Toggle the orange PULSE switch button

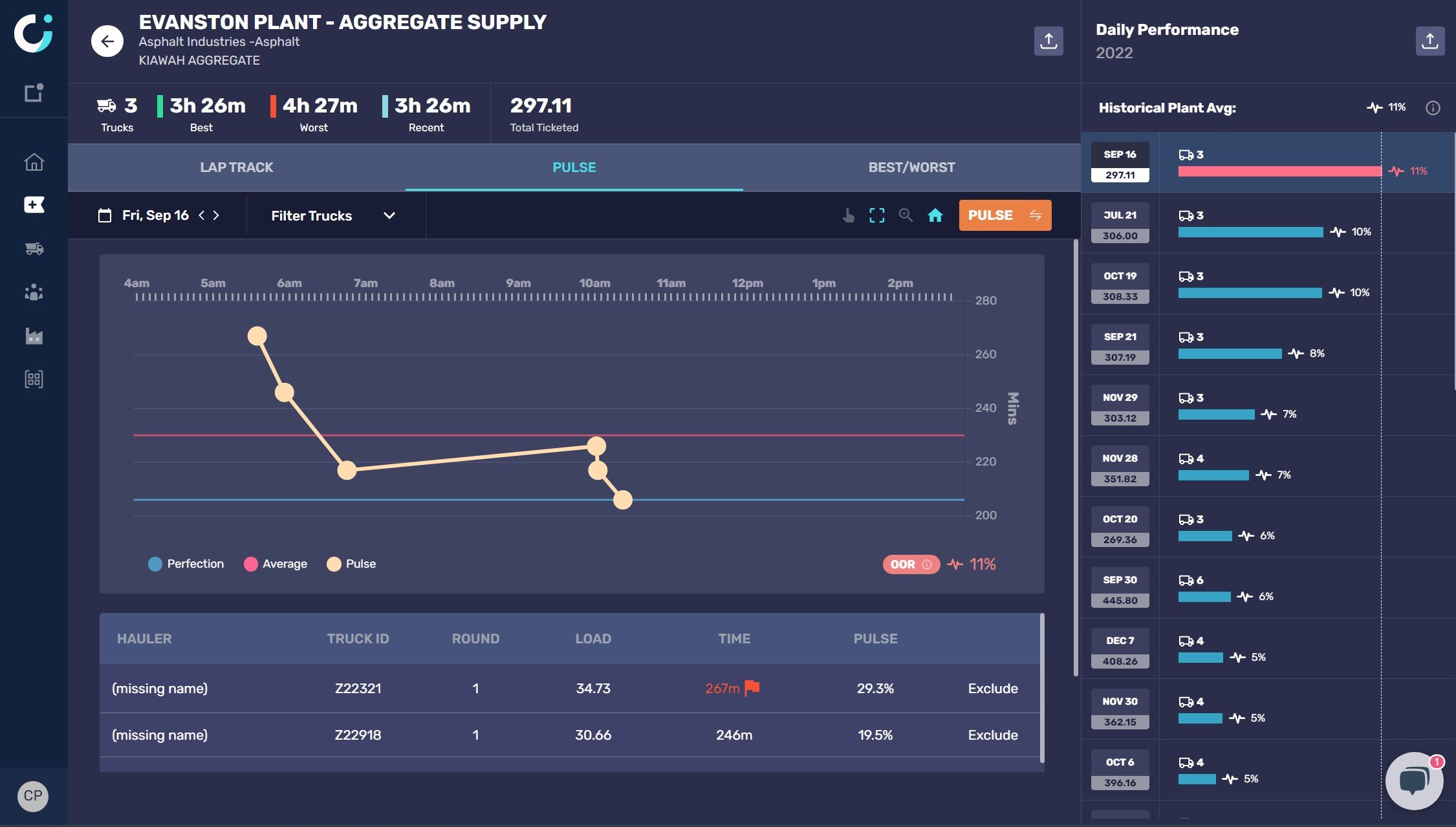coord(1005,215)
